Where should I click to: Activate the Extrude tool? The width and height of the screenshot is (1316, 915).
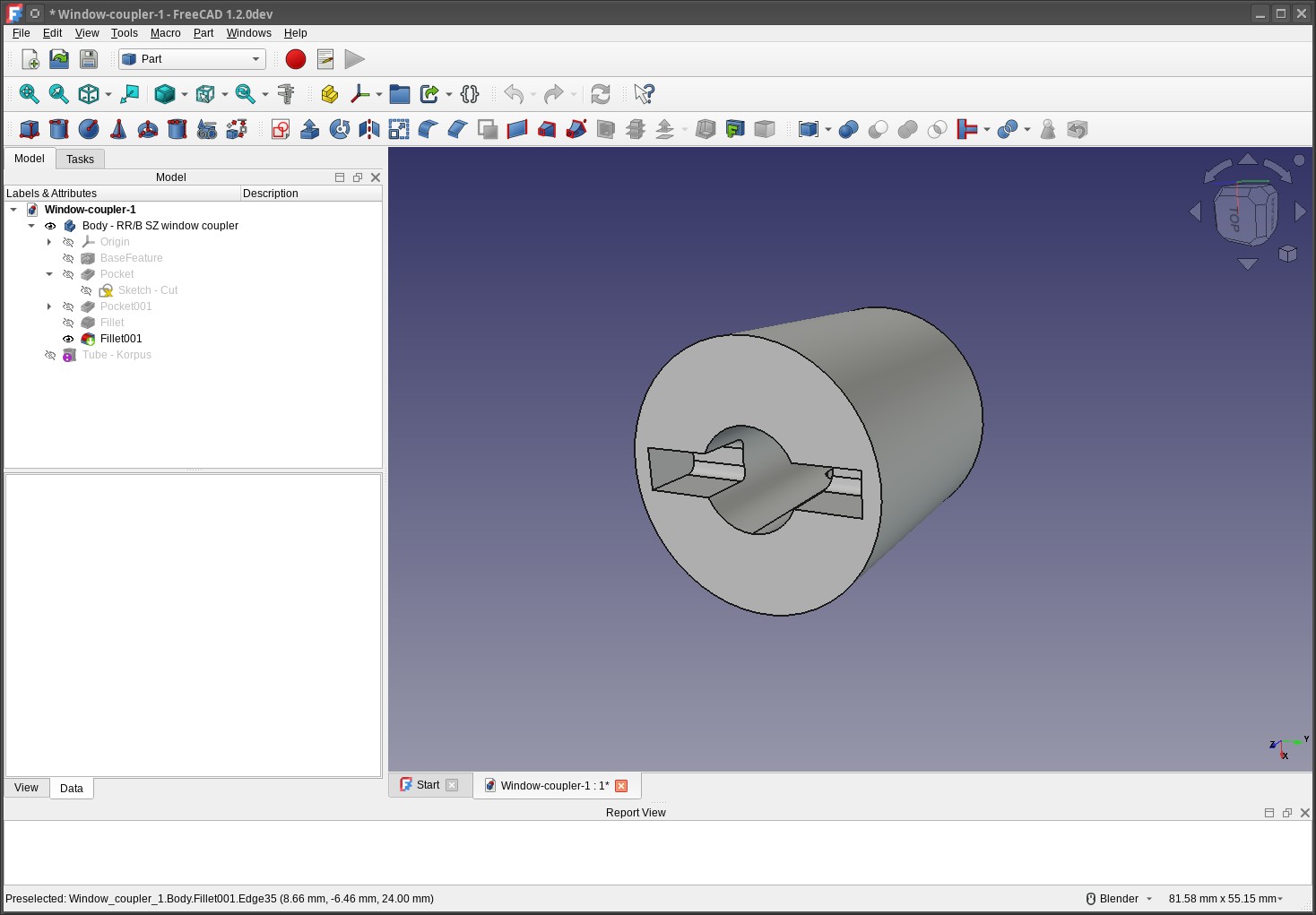tap(310, 129)
